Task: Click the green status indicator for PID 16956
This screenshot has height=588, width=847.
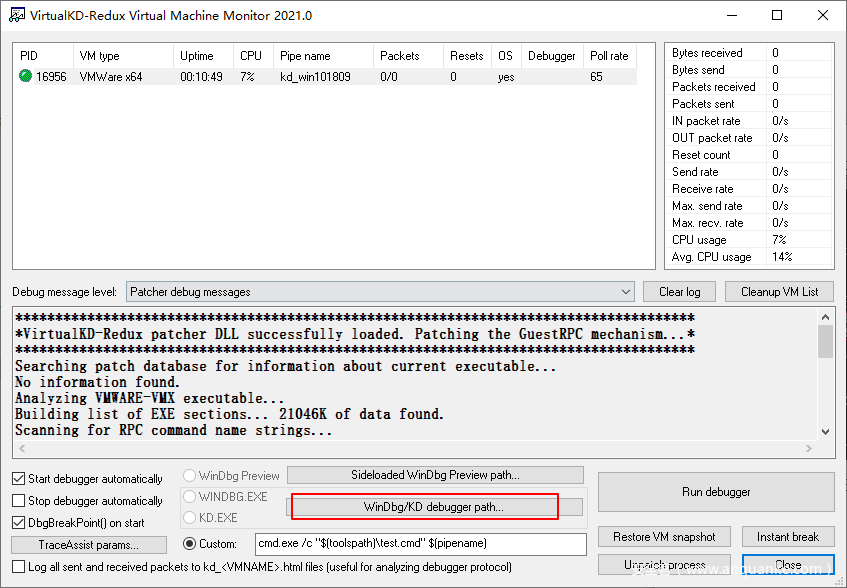Action: tap(25, 76)
